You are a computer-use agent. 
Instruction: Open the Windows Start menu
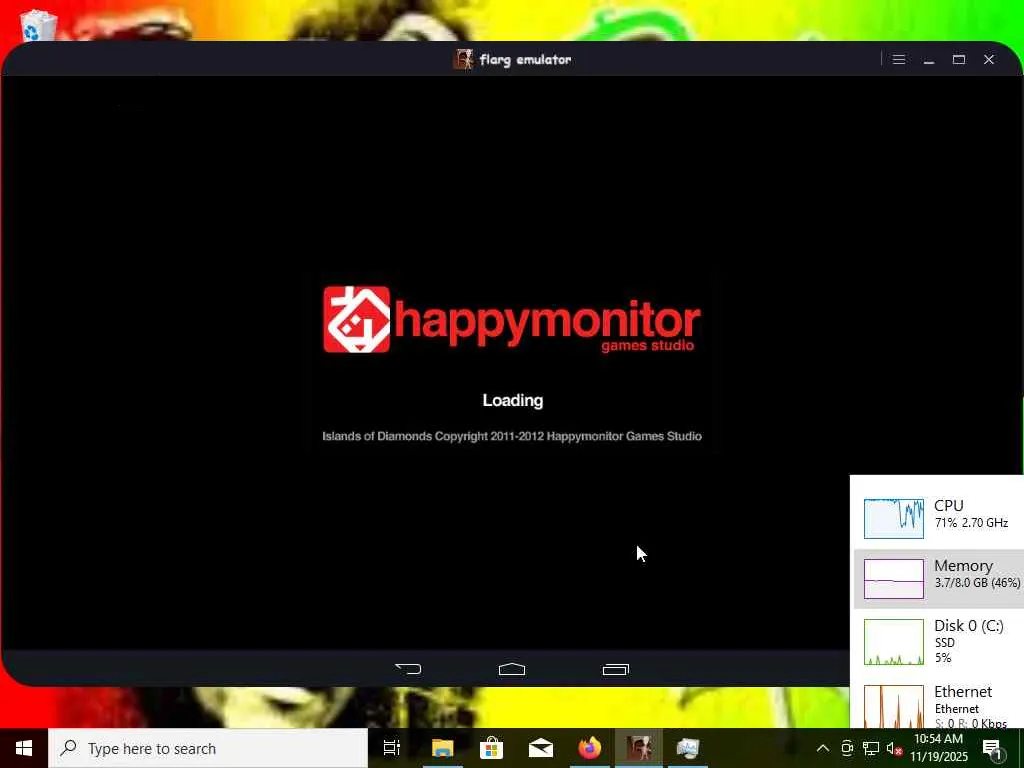pos(24,748)
